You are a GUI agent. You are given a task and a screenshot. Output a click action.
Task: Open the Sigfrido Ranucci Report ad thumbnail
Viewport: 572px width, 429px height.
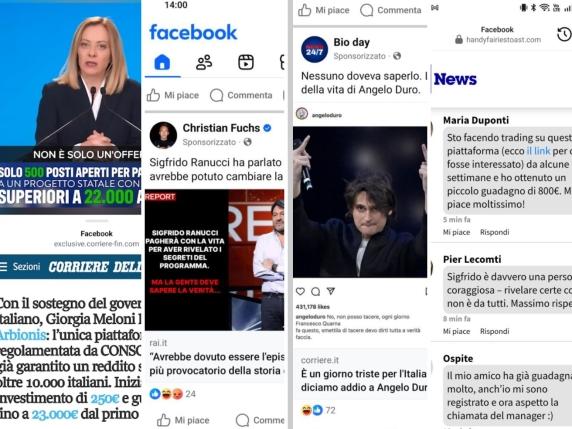[214, 260]
